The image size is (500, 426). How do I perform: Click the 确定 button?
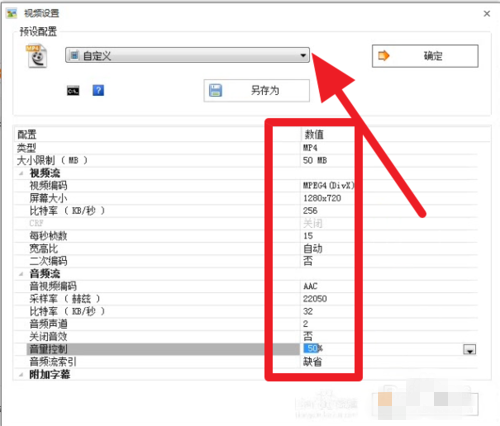(x=425, y=56)
